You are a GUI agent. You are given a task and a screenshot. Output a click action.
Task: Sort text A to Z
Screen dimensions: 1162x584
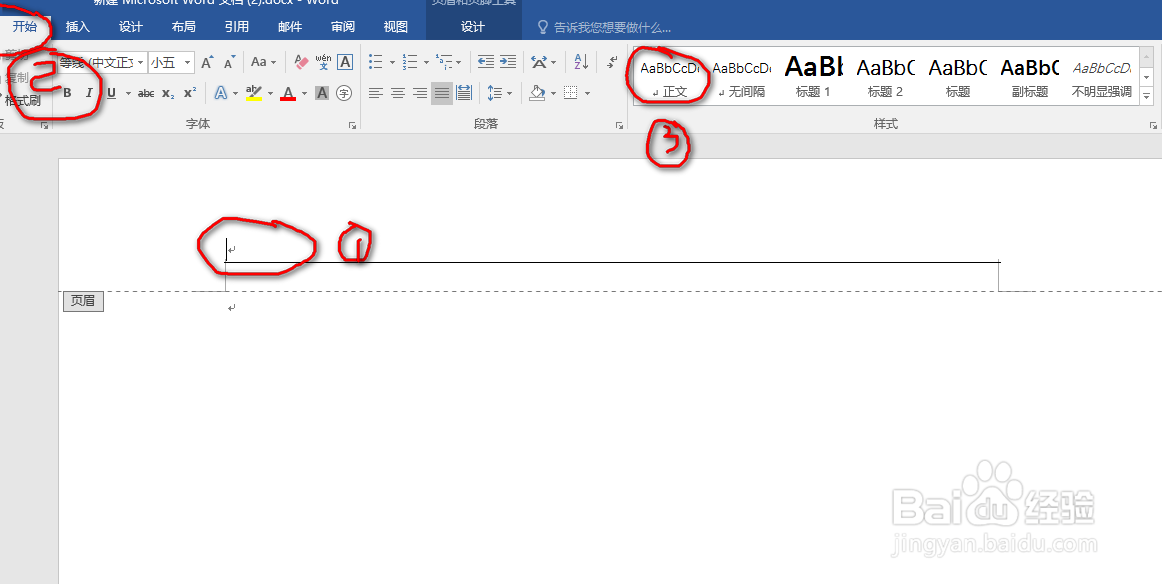coord(582,62)
